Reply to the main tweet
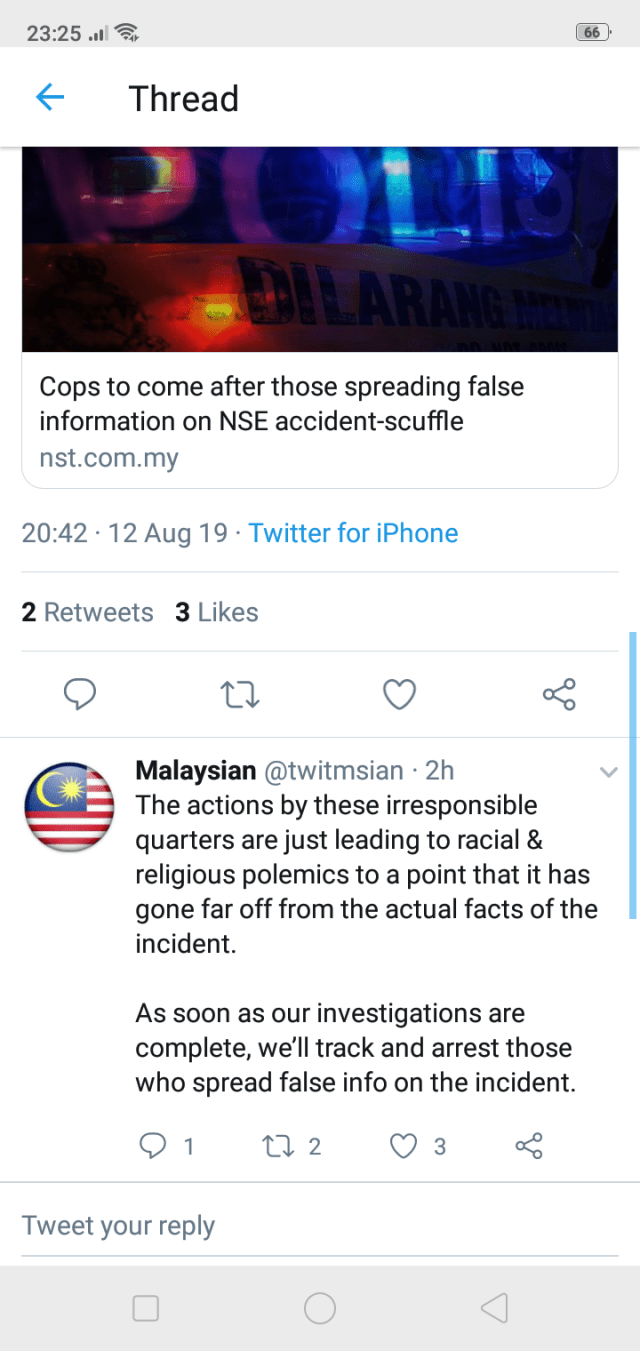640x1351 pixels. tap(79, 693)
